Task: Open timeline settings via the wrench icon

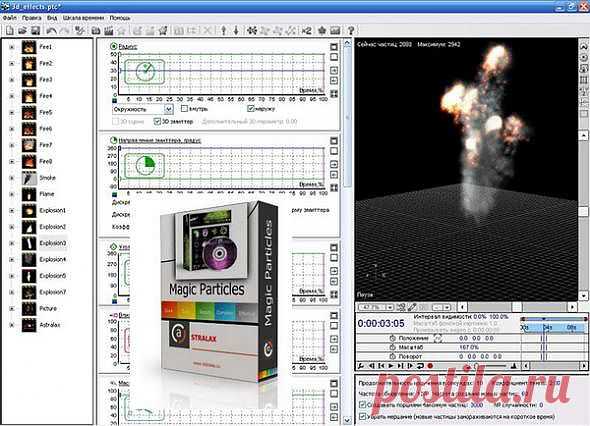Action: [360, 365]
